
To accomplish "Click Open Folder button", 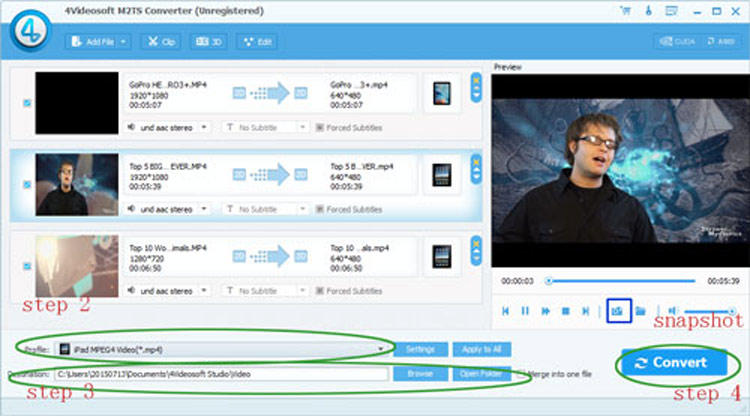I will (x=482, y=374).
